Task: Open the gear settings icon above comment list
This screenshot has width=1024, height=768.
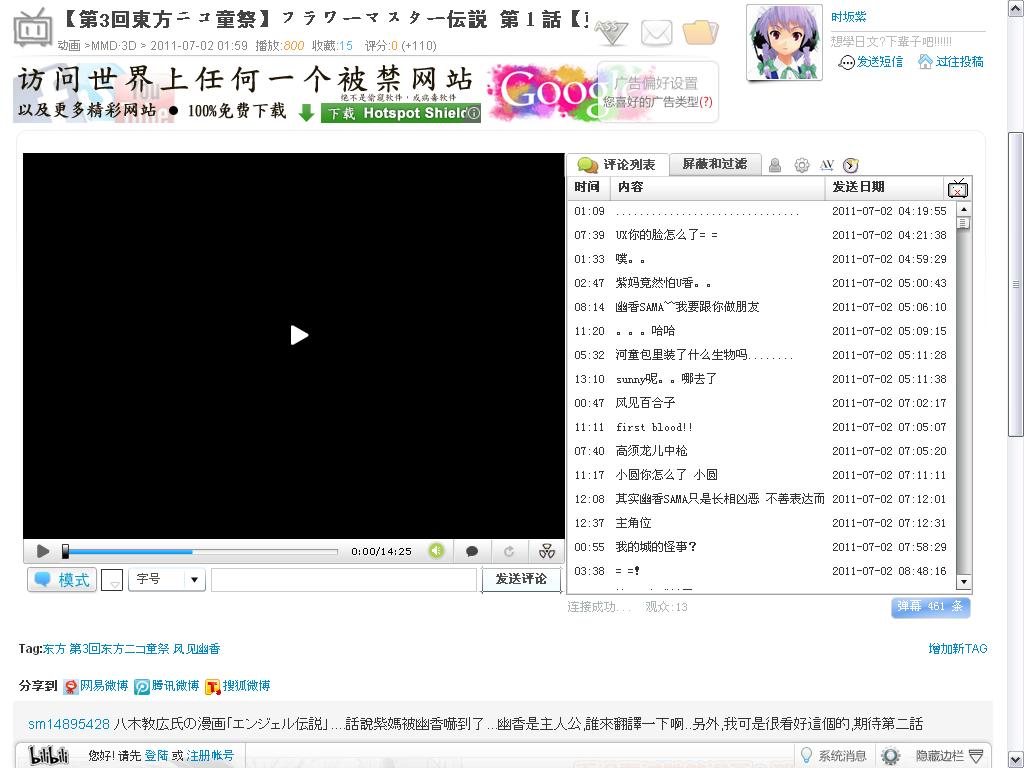Action: (x=801, y=165)
